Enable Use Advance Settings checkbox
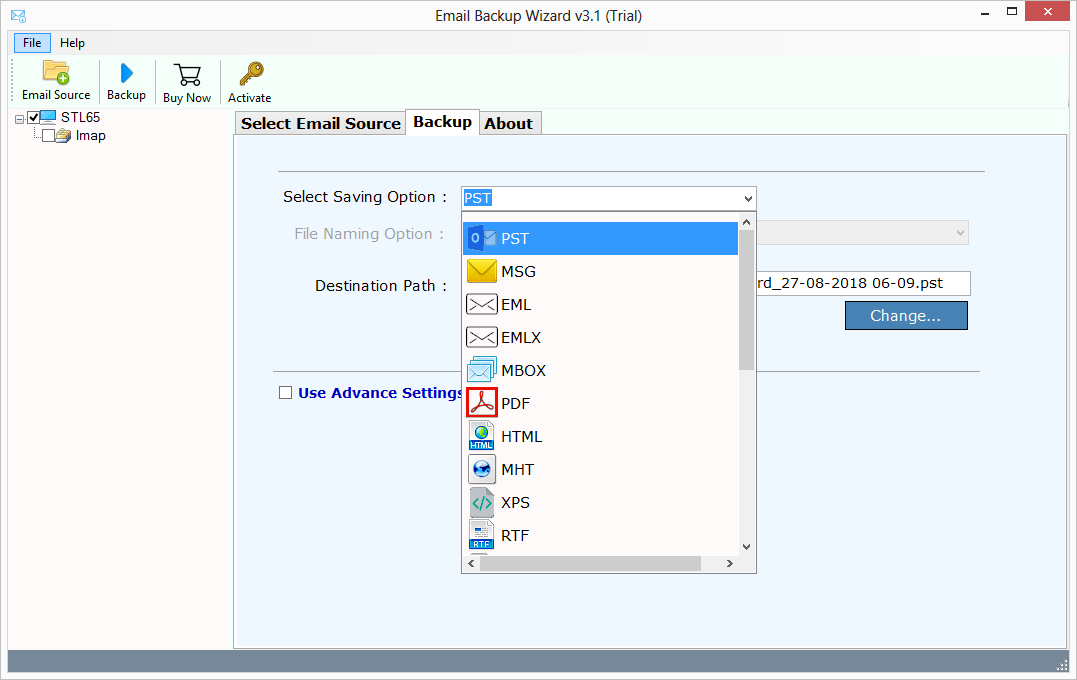Viewport: 1077px width, 680px height. coord(285,392)
